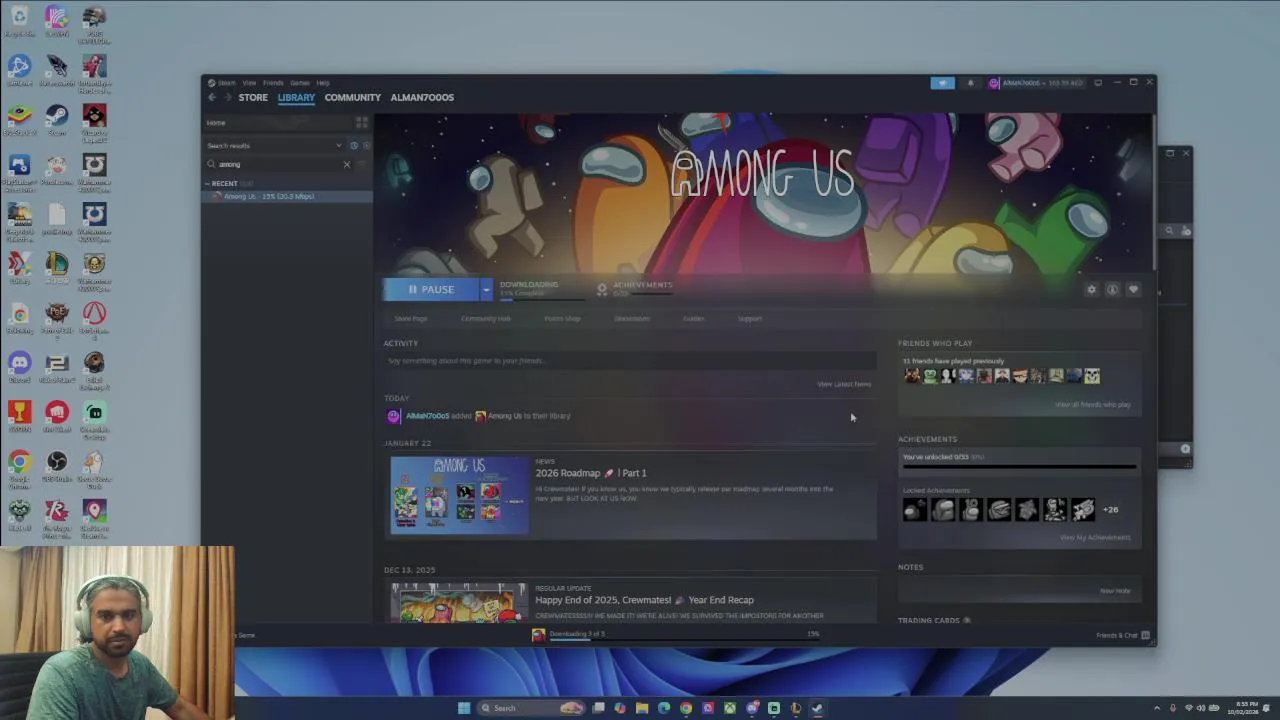Viewport: 1280px width, 720px height.
Task: Open File Explorer from the taskbar
Action: click(642, 708)
